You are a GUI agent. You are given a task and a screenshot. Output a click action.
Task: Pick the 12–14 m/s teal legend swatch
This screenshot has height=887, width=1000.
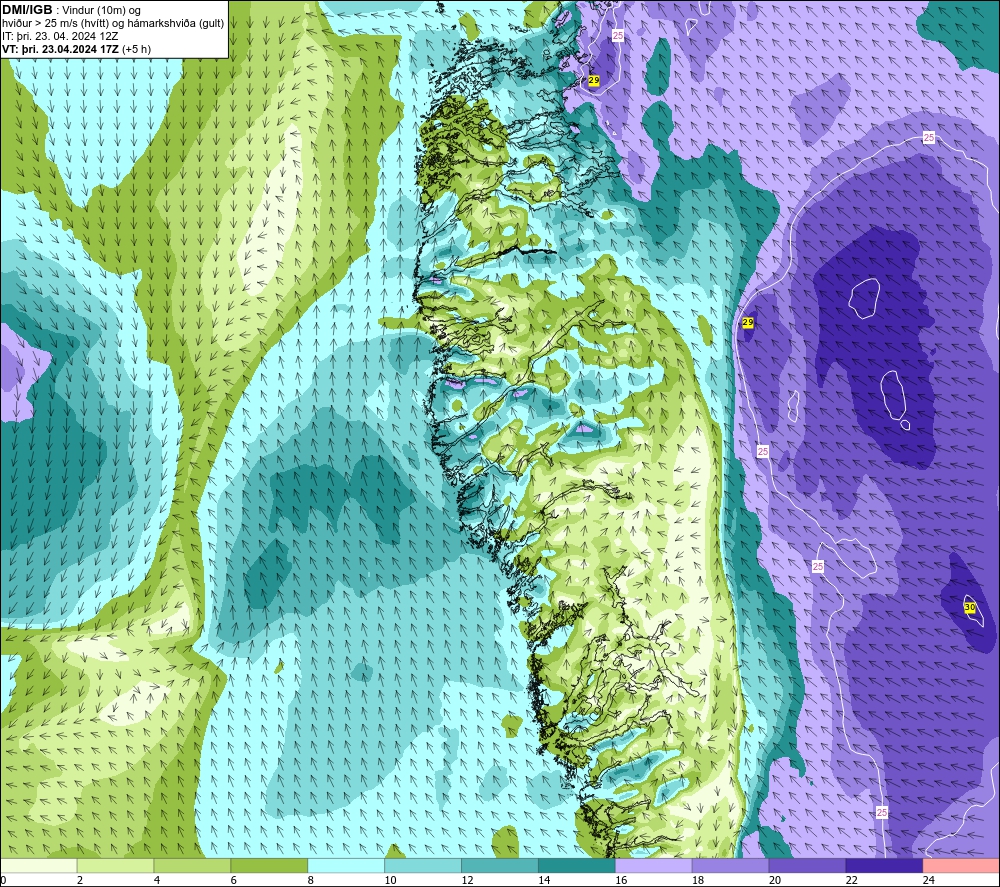point(500,866)
